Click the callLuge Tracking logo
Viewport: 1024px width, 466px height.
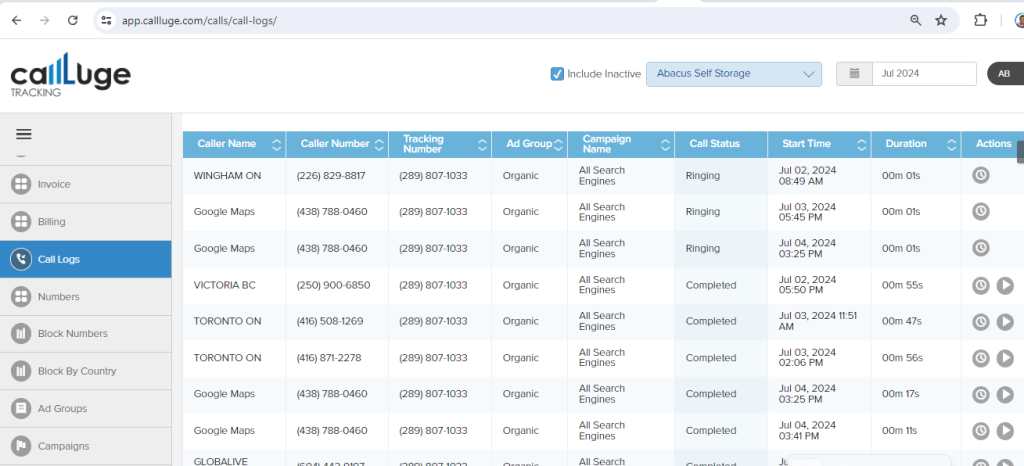(x=70, y=76)
